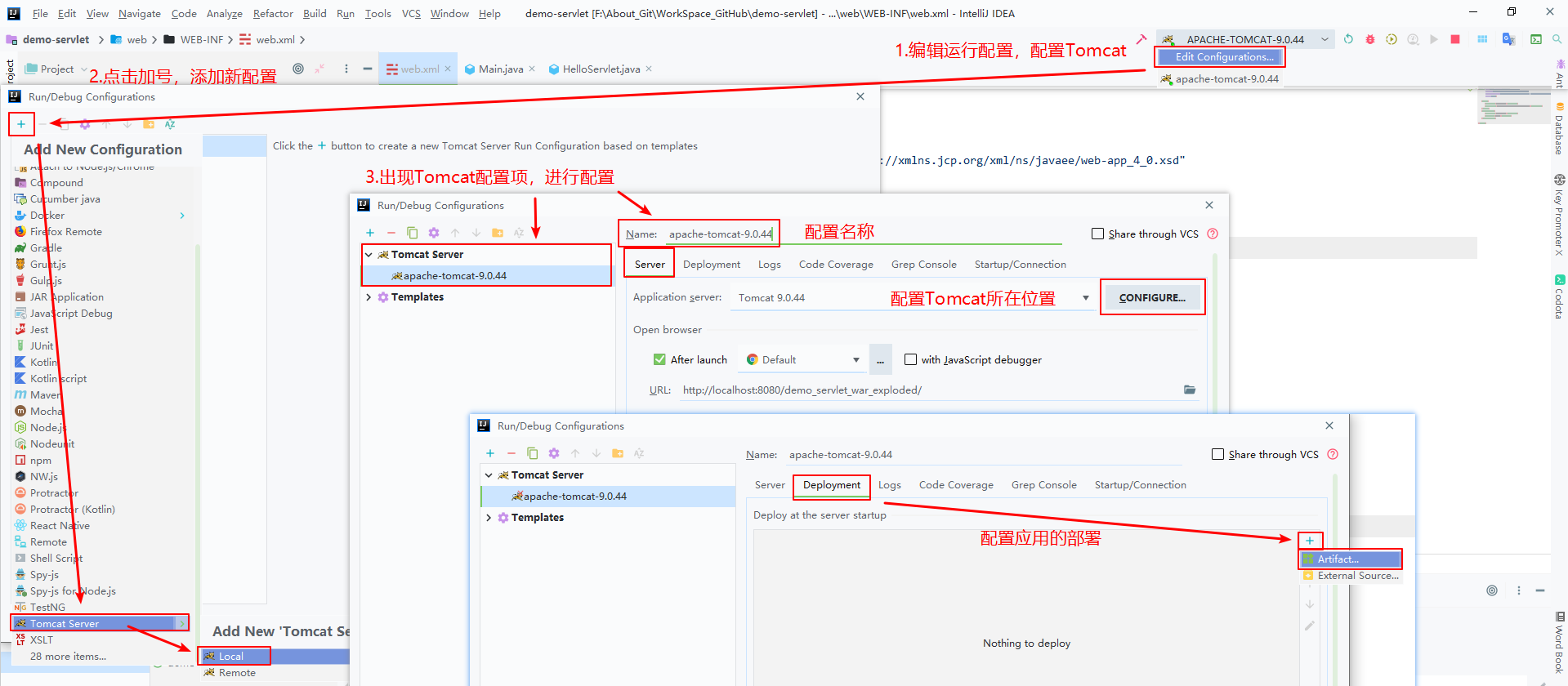The width and height of the screenshot is (1568, 686).
Task: Collapse Tomcat Server node in Server tab dialog
Action: coord(369,255)
